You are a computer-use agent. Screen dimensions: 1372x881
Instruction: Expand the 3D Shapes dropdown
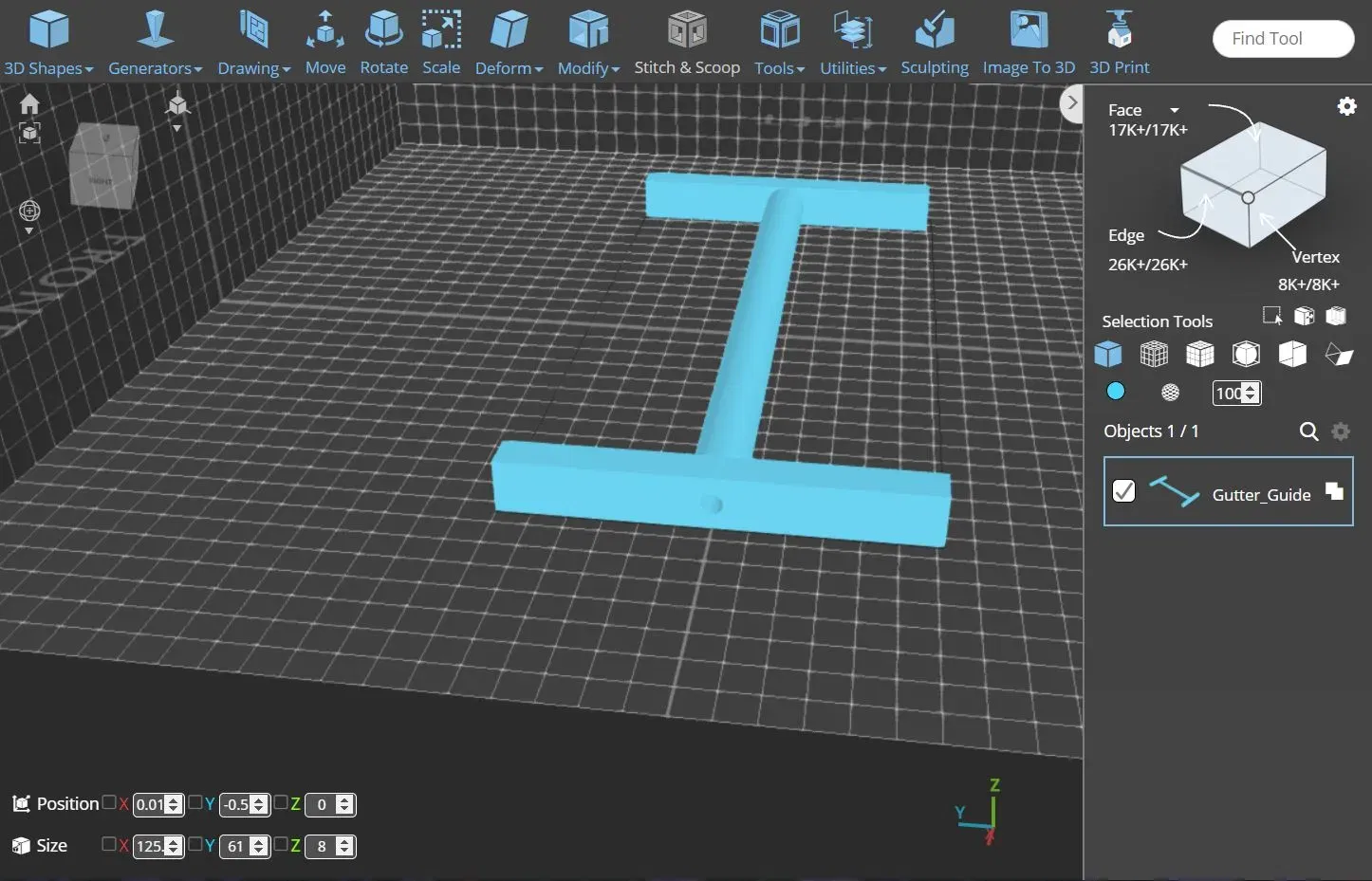click(48, 68)
